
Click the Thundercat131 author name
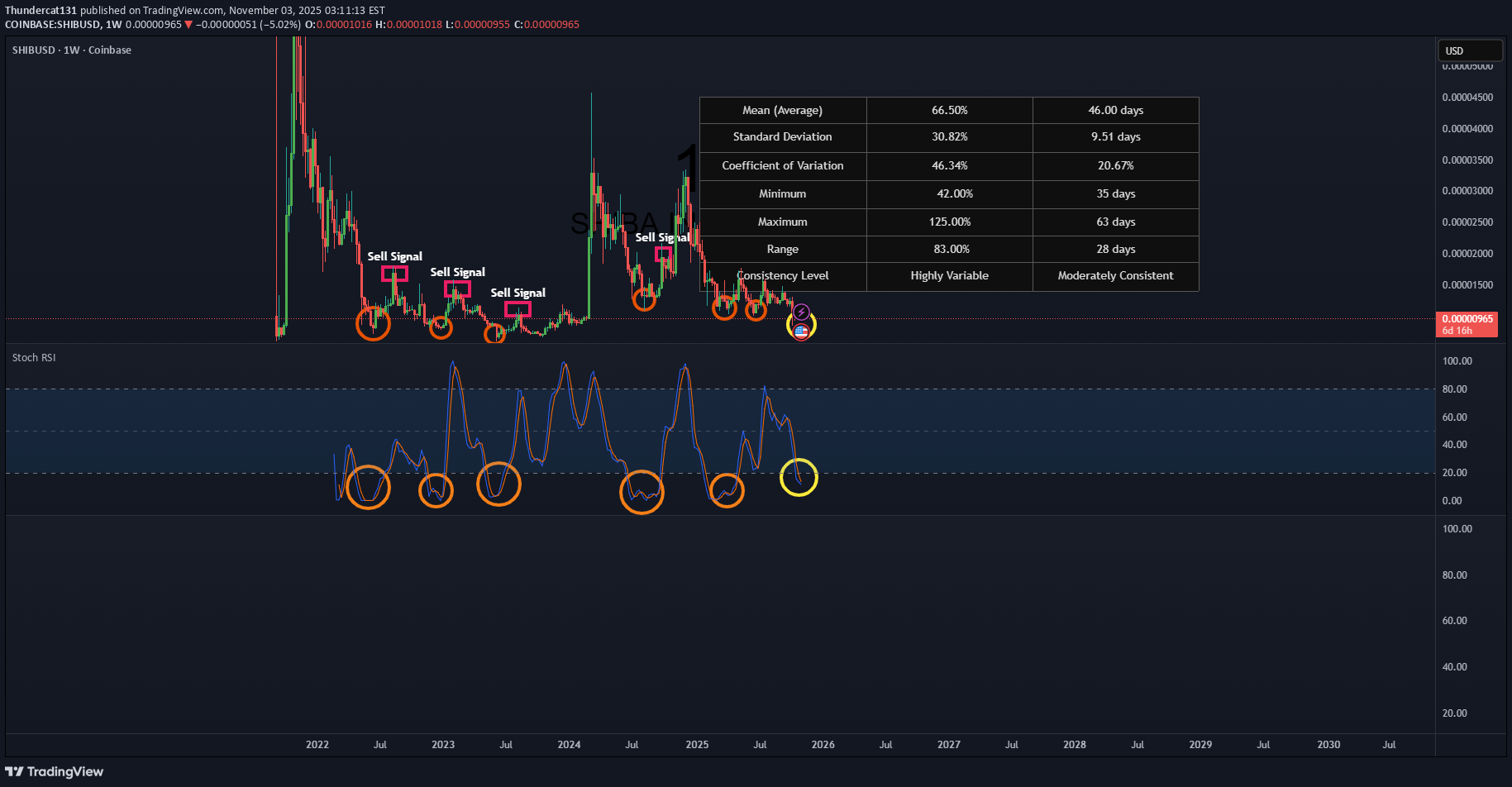41,11
